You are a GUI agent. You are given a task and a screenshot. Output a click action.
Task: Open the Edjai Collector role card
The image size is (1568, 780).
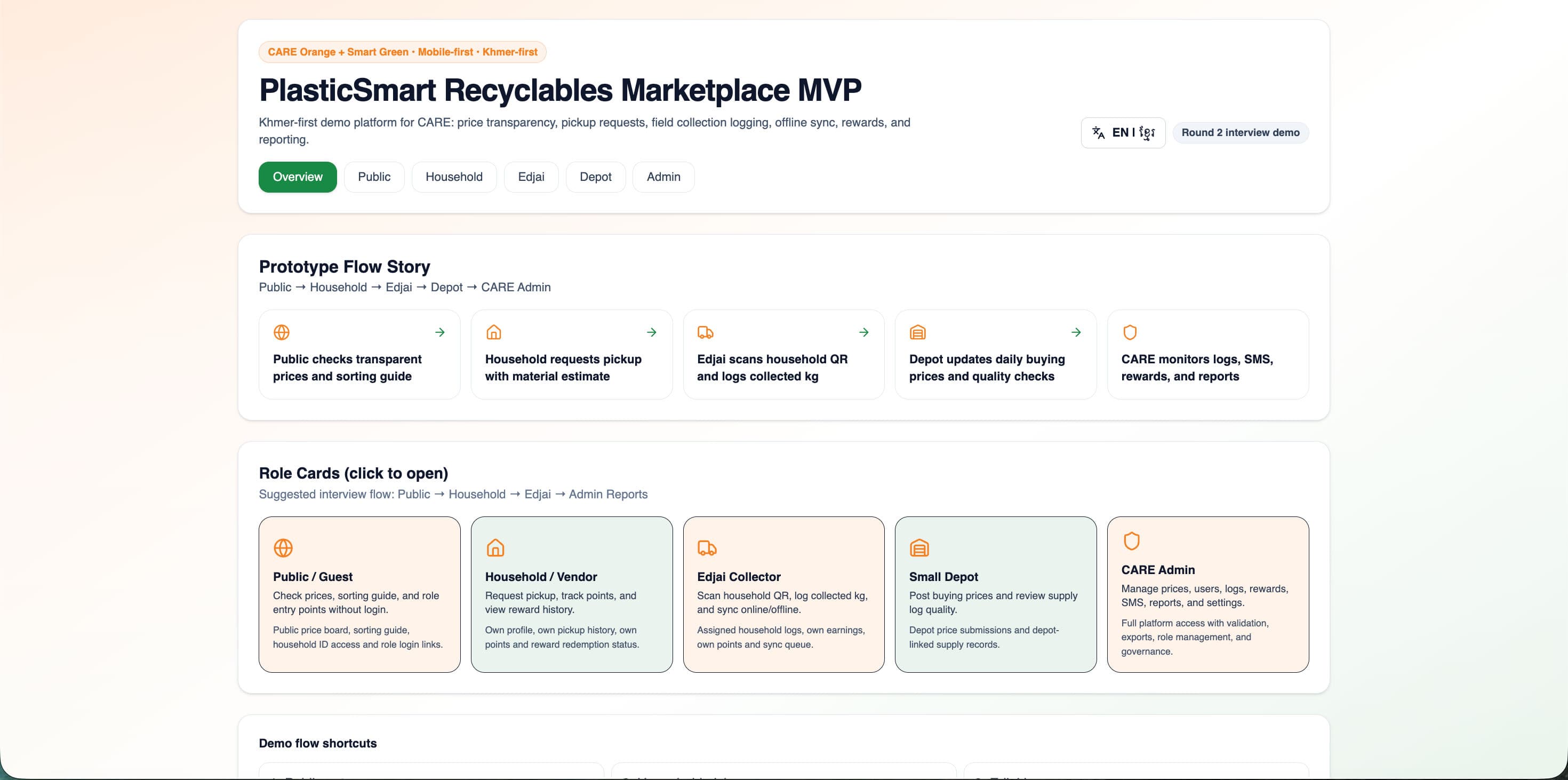(783, 594)
